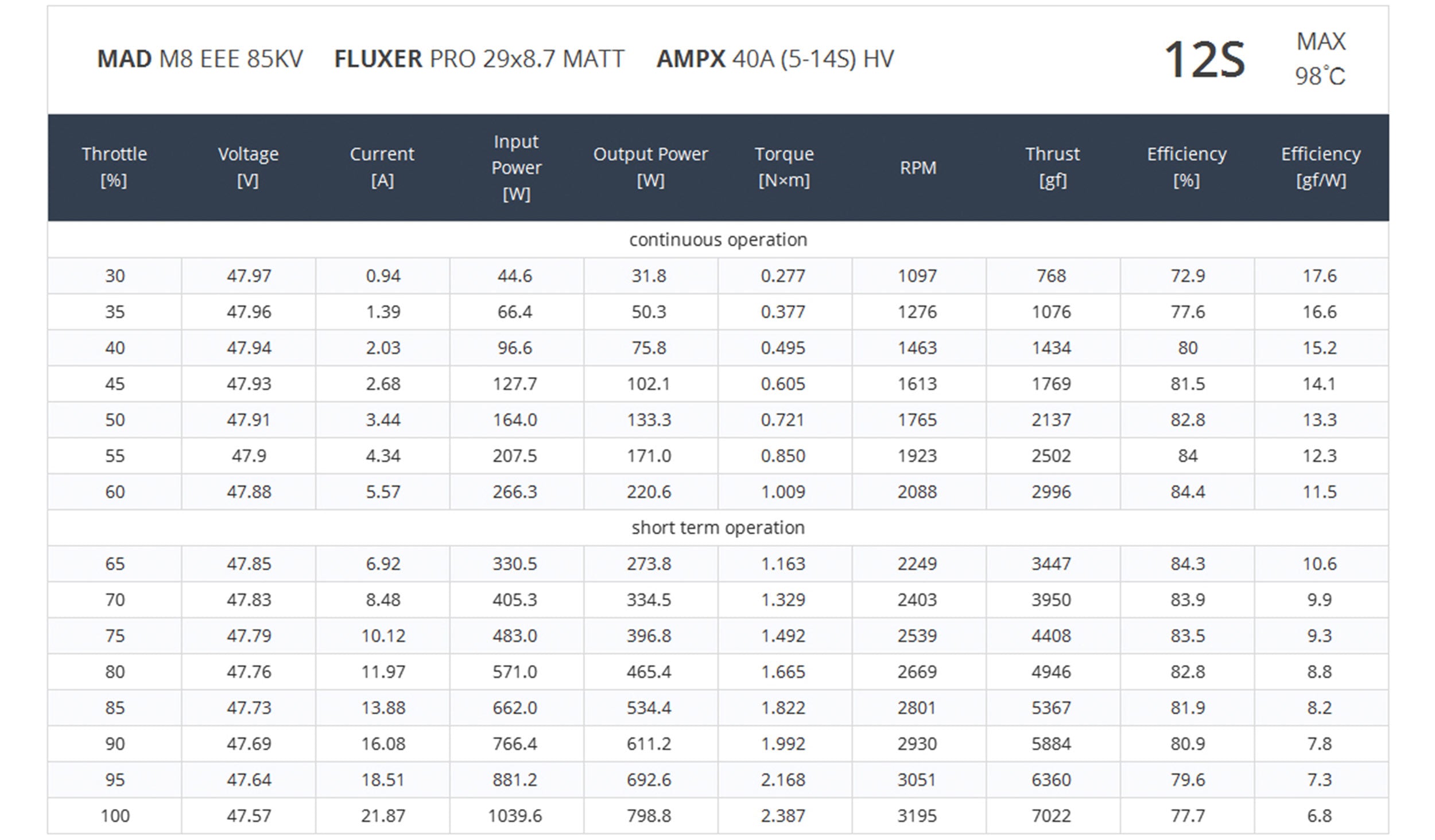
Task: Click the 'continuous operation' section row
Action: click(718, 240)
